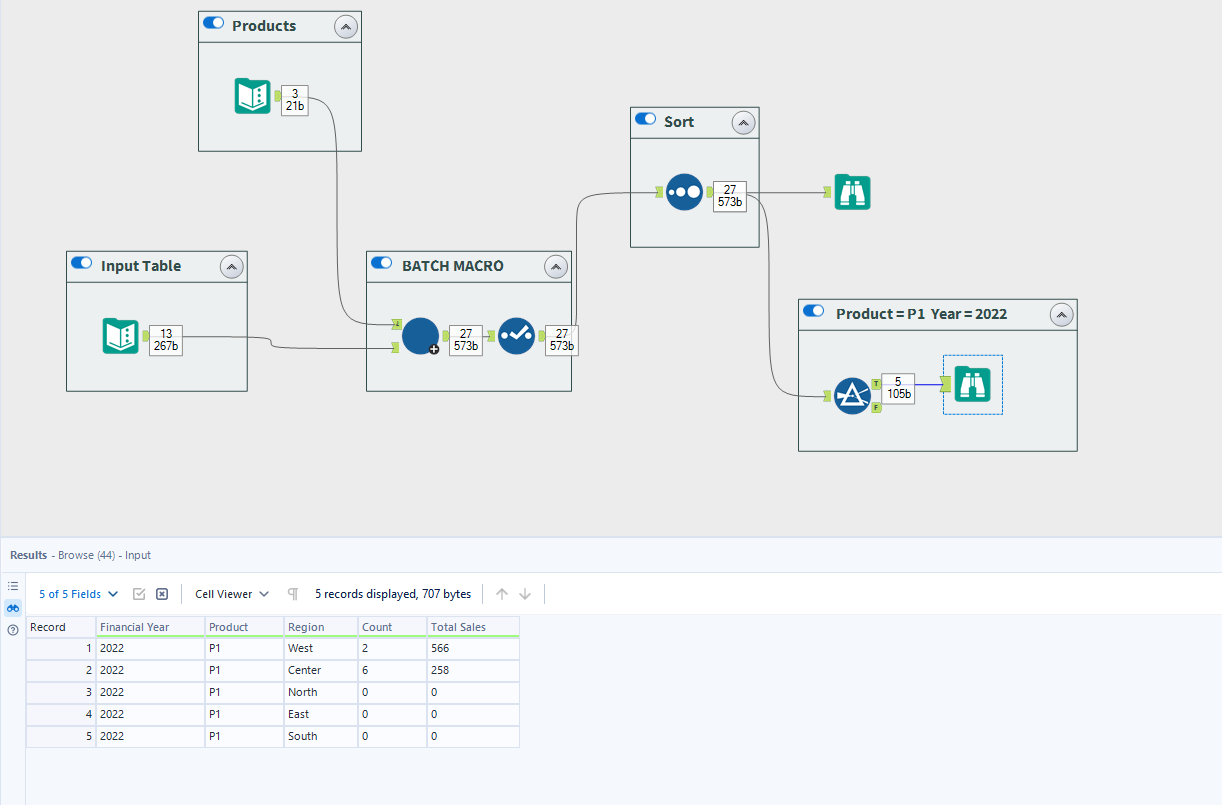Select the Filter tool in Product = P1 container
Image resolution: width=1222 pixels, height=805 pixels.
852,395
